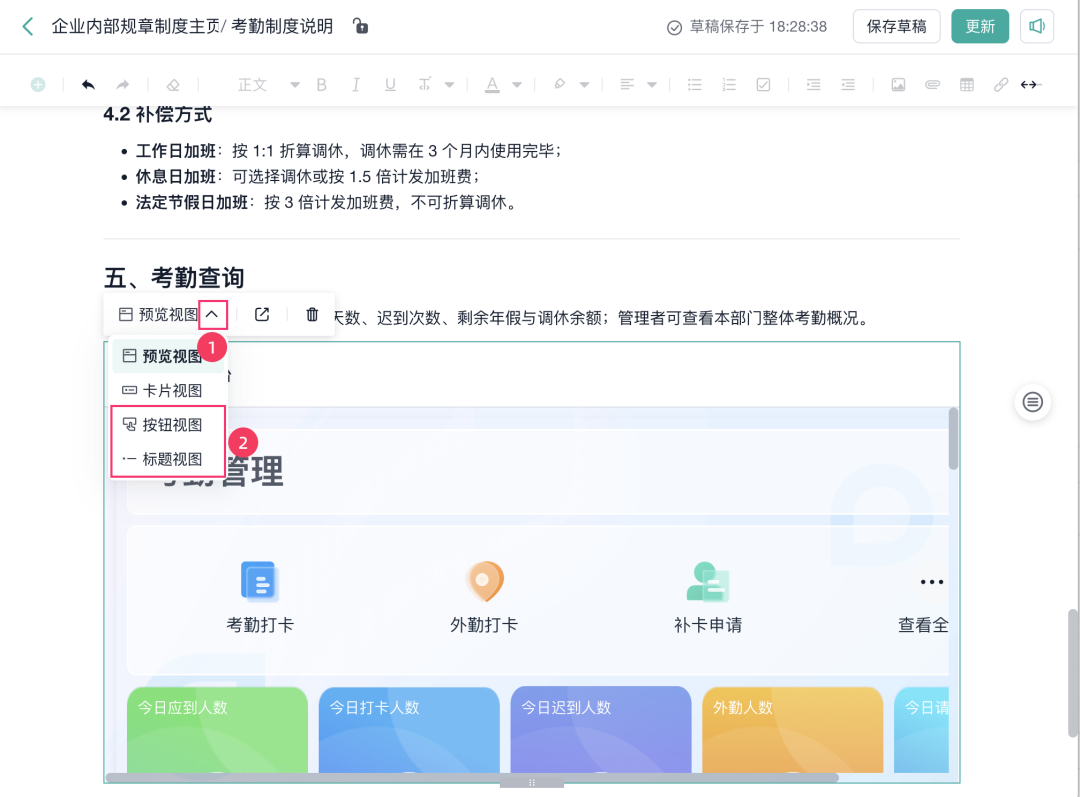Click the back arrow next to the page title
This screenshot has height=797, width=1080.
tap(28, 27)
